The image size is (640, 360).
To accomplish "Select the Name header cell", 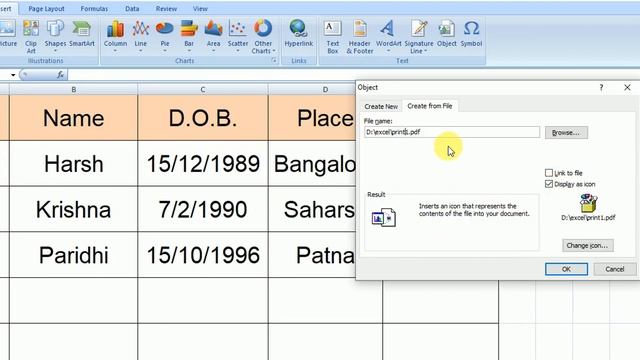I will point(73,118).
